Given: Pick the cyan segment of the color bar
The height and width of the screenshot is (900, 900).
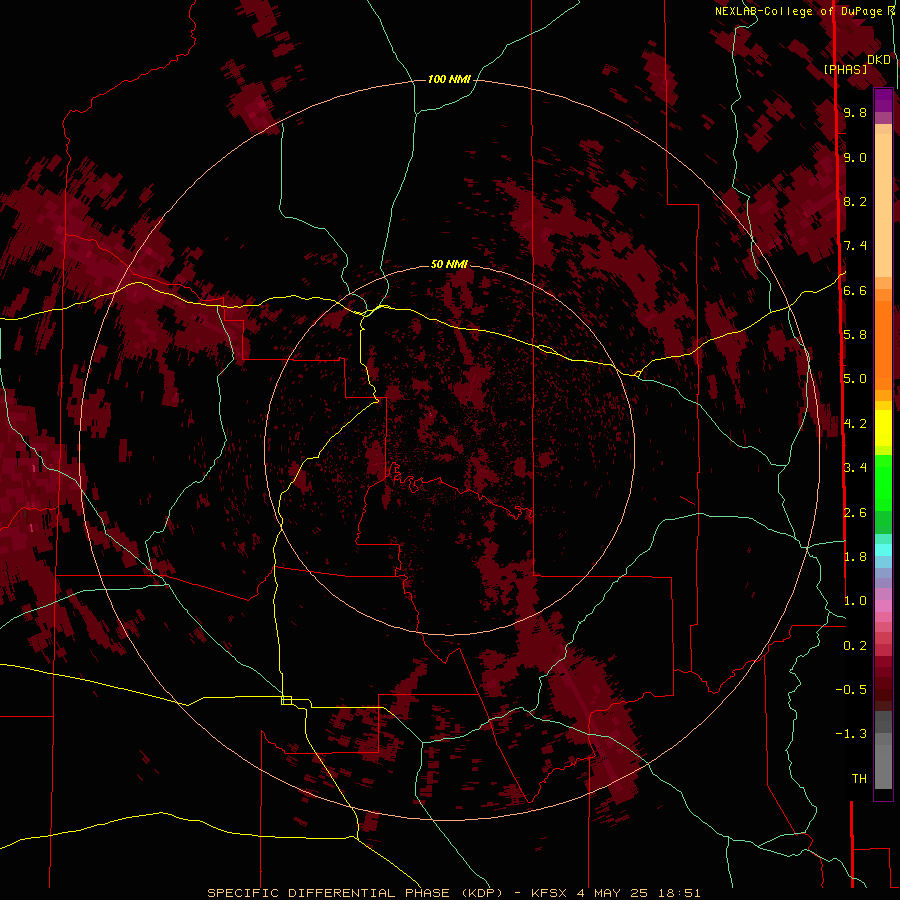Looking at the screenshot, I should 883,550.
